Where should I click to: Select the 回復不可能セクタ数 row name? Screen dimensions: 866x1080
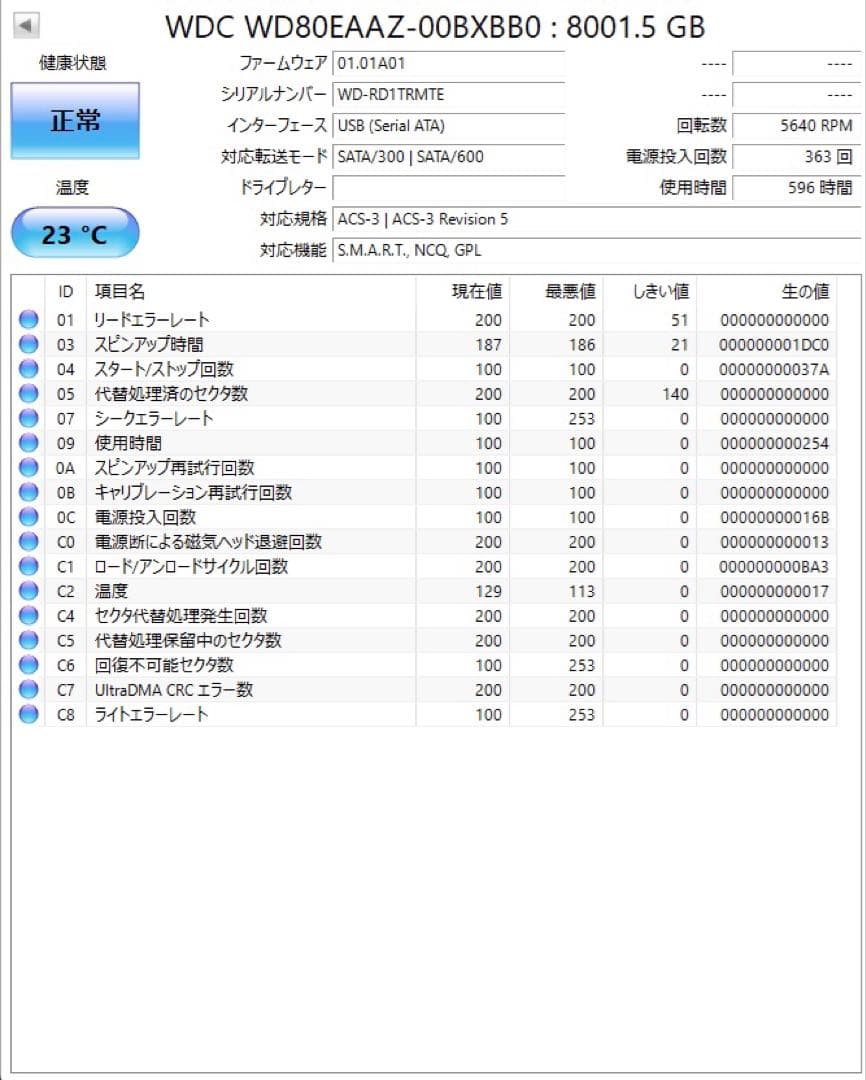point(164,665)
